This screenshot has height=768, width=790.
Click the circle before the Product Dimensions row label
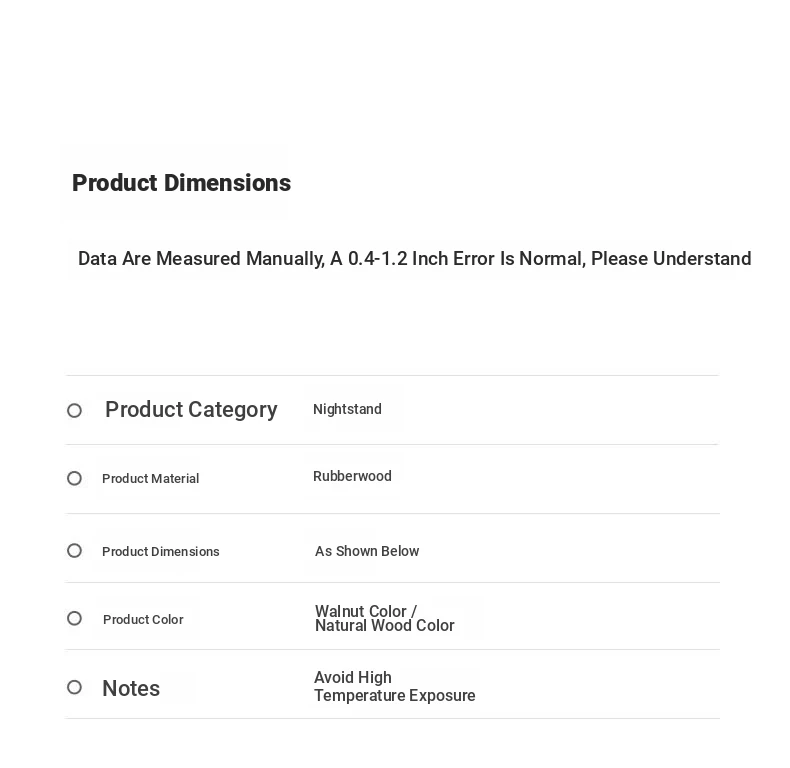pos(75,551)
